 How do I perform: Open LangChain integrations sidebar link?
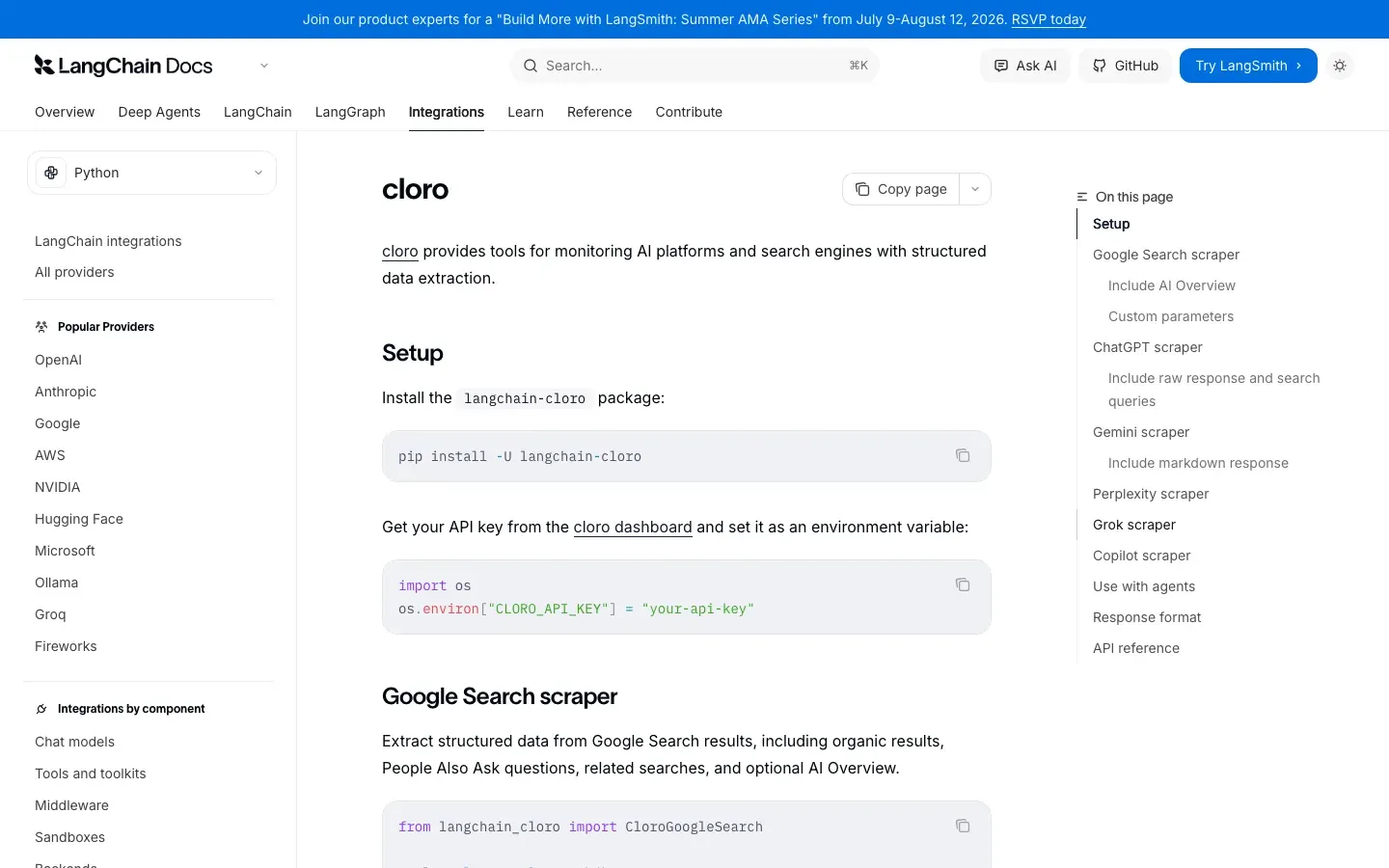(108, 241)
